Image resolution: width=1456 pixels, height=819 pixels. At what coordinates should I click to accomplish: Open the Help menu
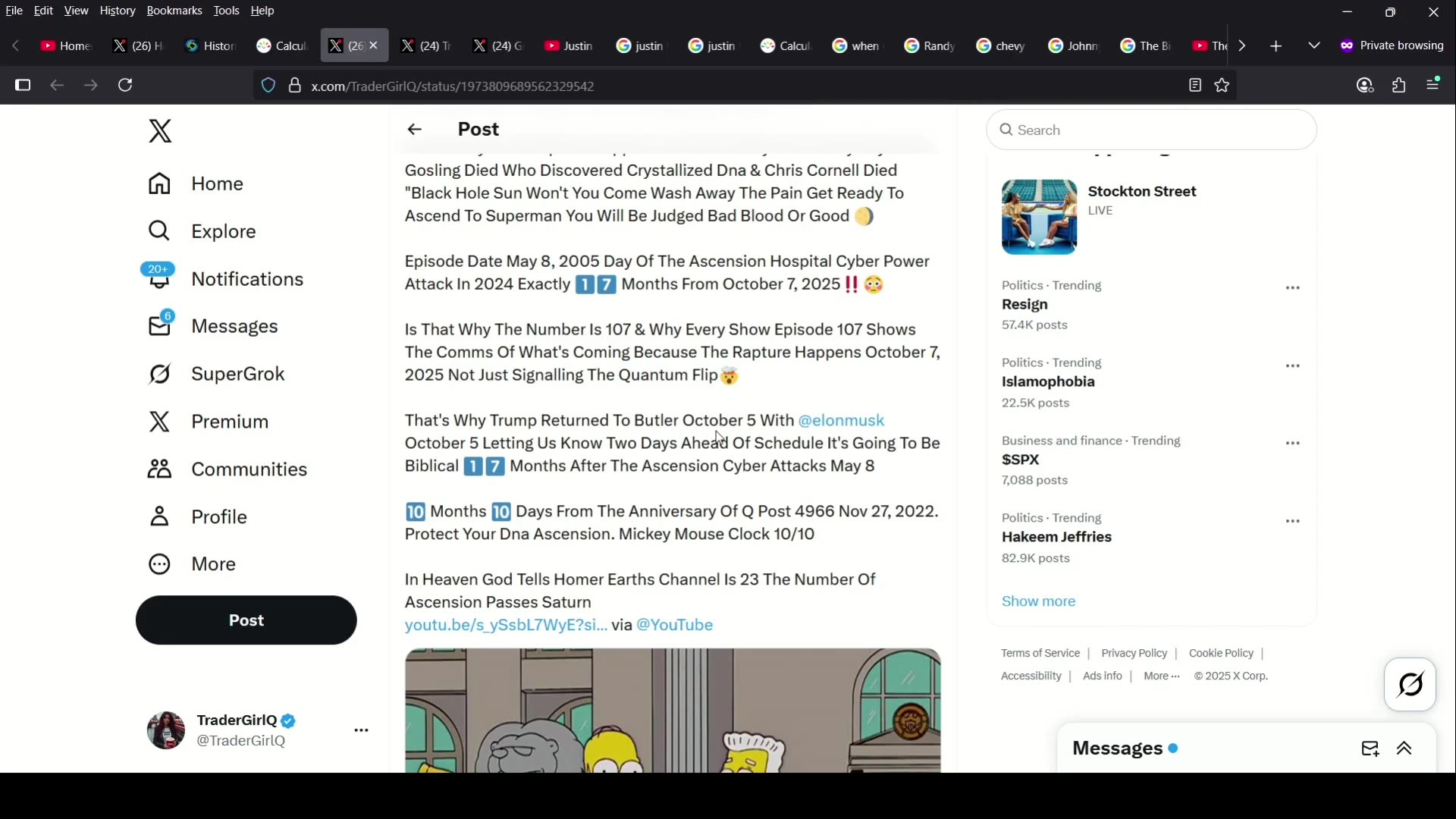point(263,11)
